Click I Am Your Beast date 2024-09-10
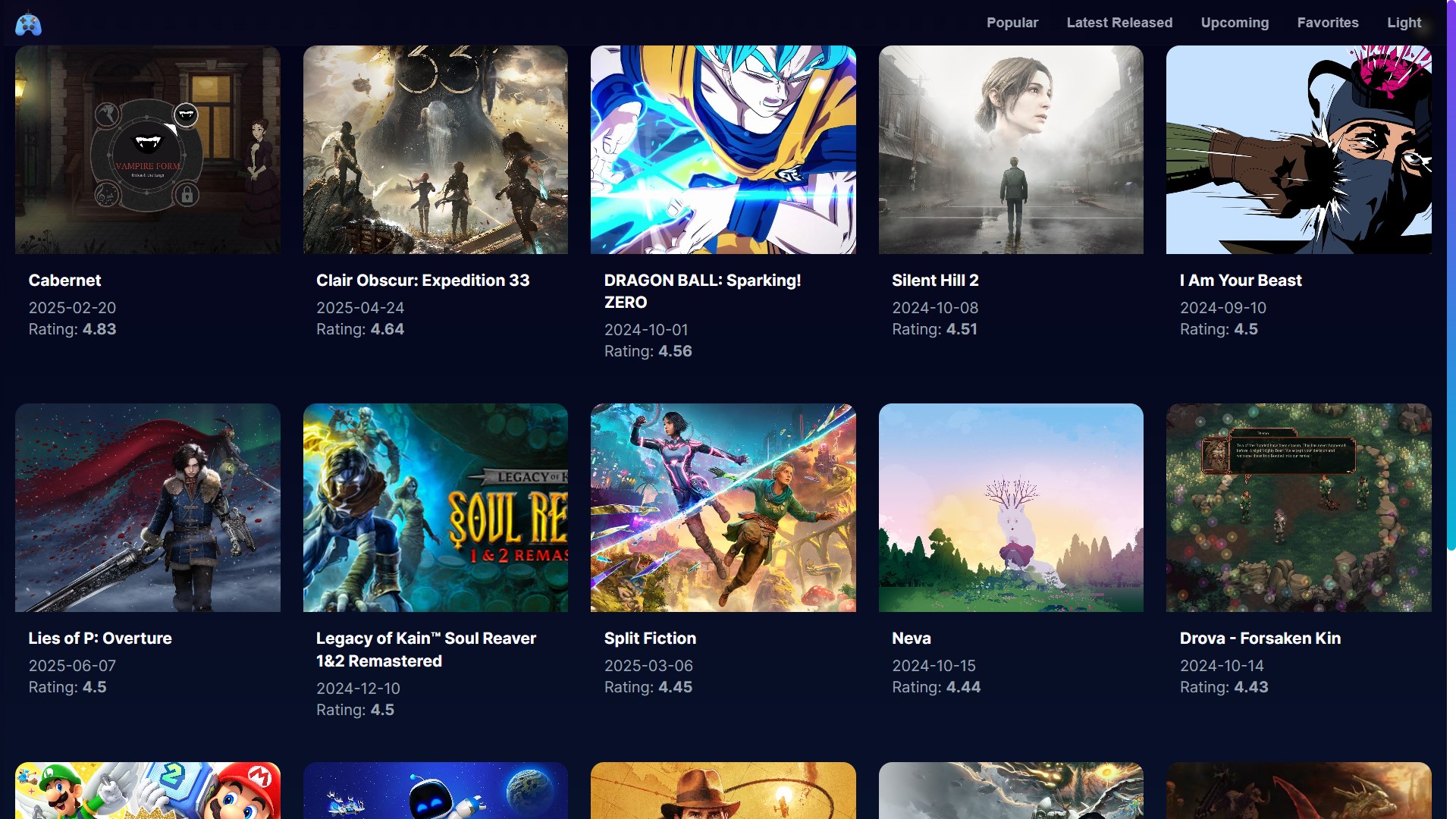 pyautogui.click(x=1223, y=308)
